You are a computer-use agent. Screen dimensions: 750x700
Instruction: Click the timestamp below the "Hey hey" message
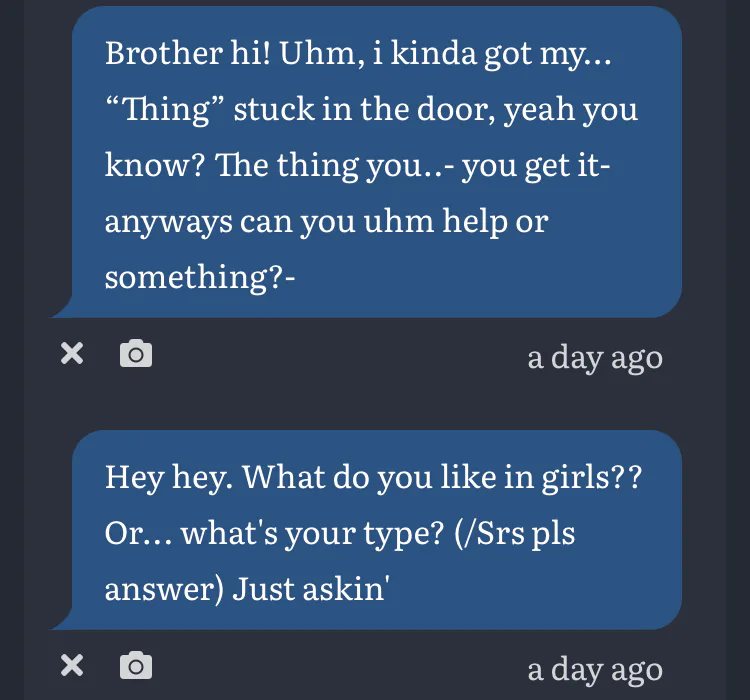coord(595,669)
